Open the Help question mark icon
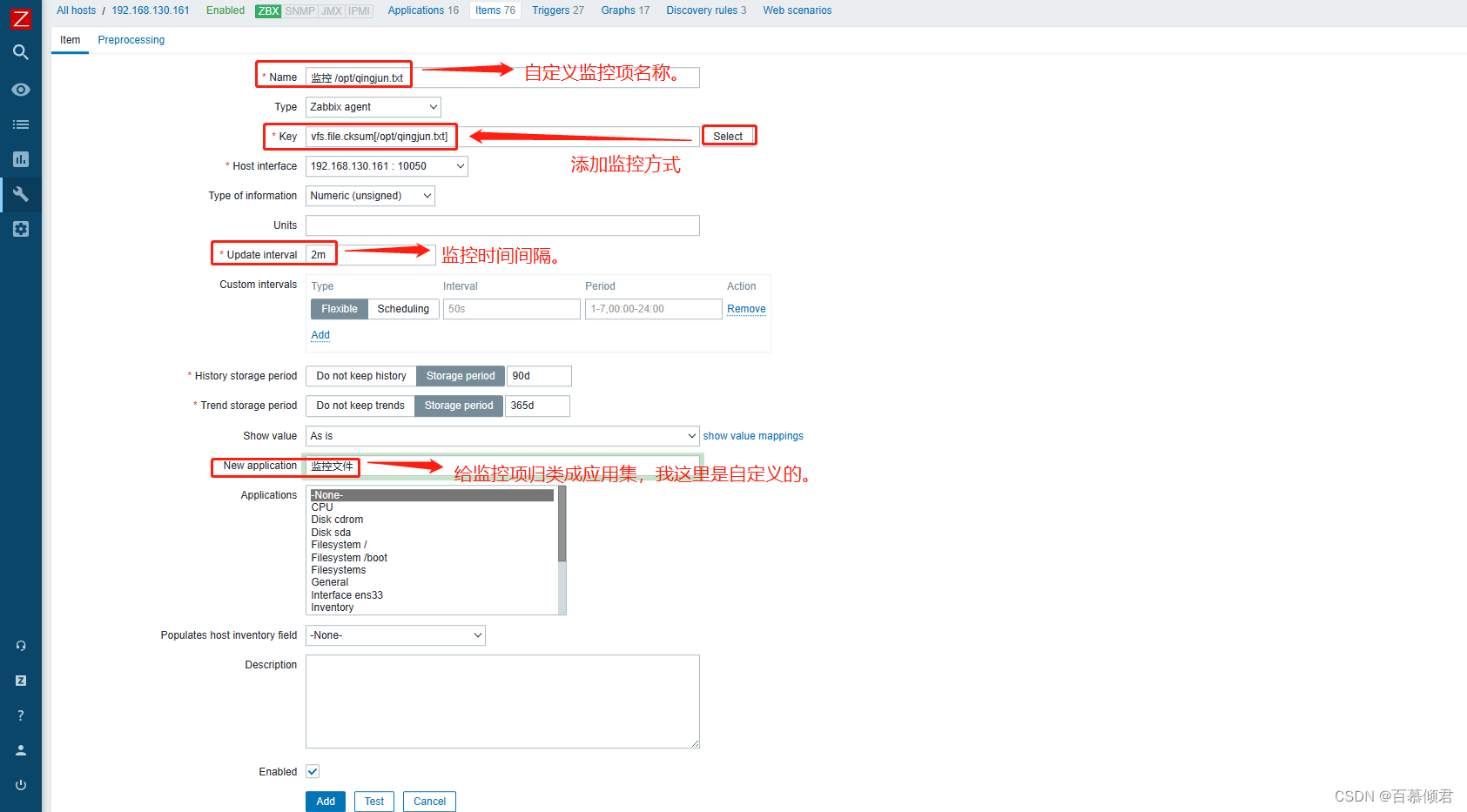The height and width of the screenshot is (812, 1467). (x=21, y=715)
